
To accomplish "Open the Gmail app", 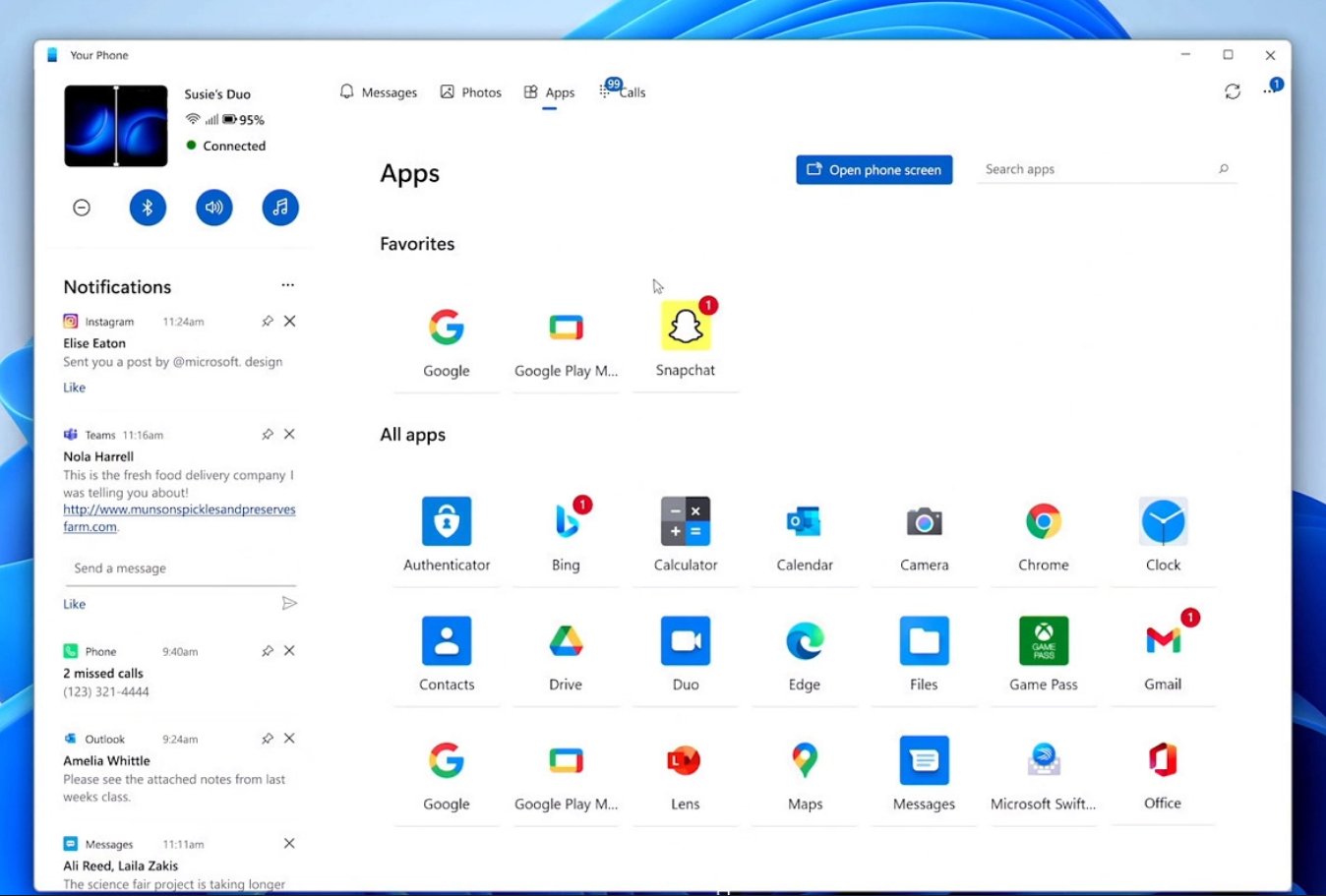I will click(x=1163, y=641).
